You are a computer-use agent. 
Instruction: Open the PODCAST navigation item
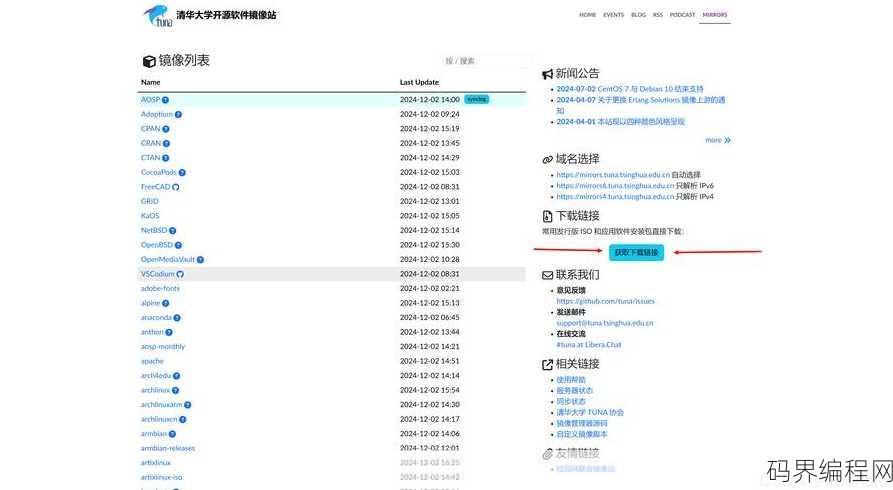[x=682, y=15]
